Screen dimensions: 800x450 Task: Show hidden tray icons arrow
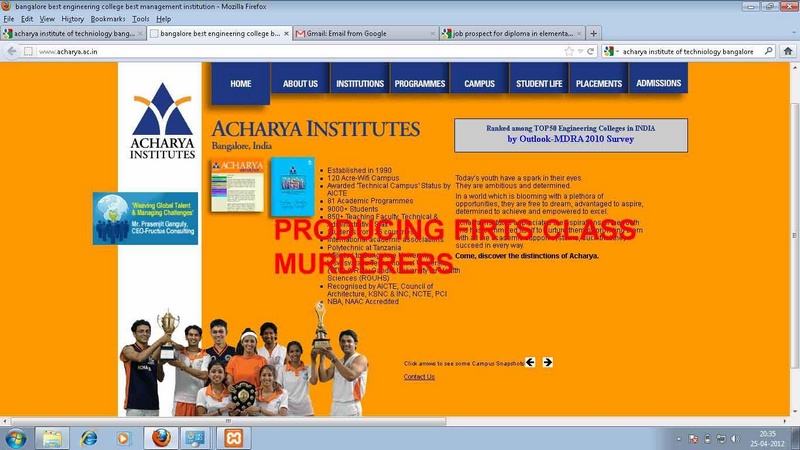click(x=679, y=439)
